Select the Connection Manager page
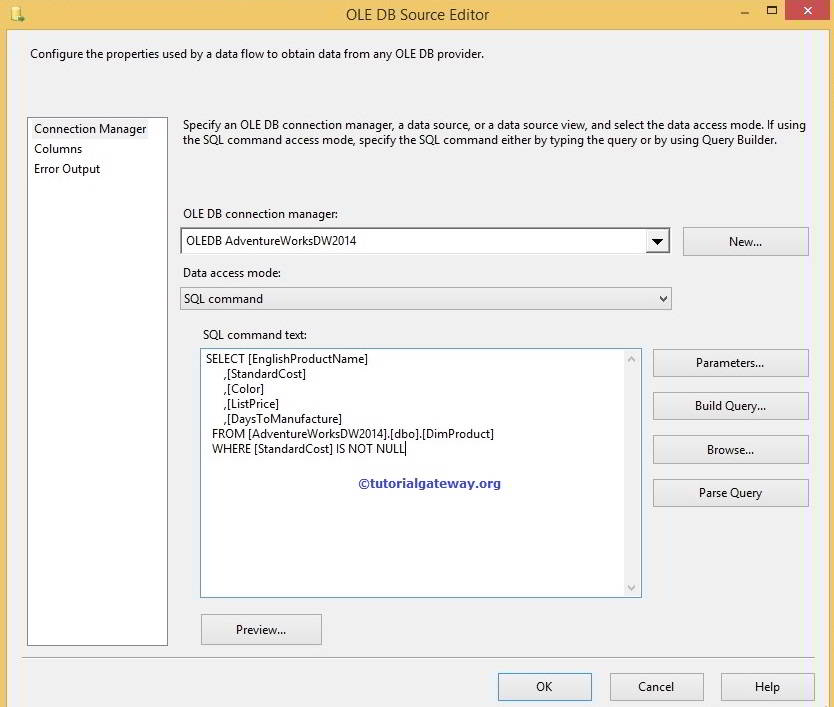The image size is (834, 707). pos(89,128)
